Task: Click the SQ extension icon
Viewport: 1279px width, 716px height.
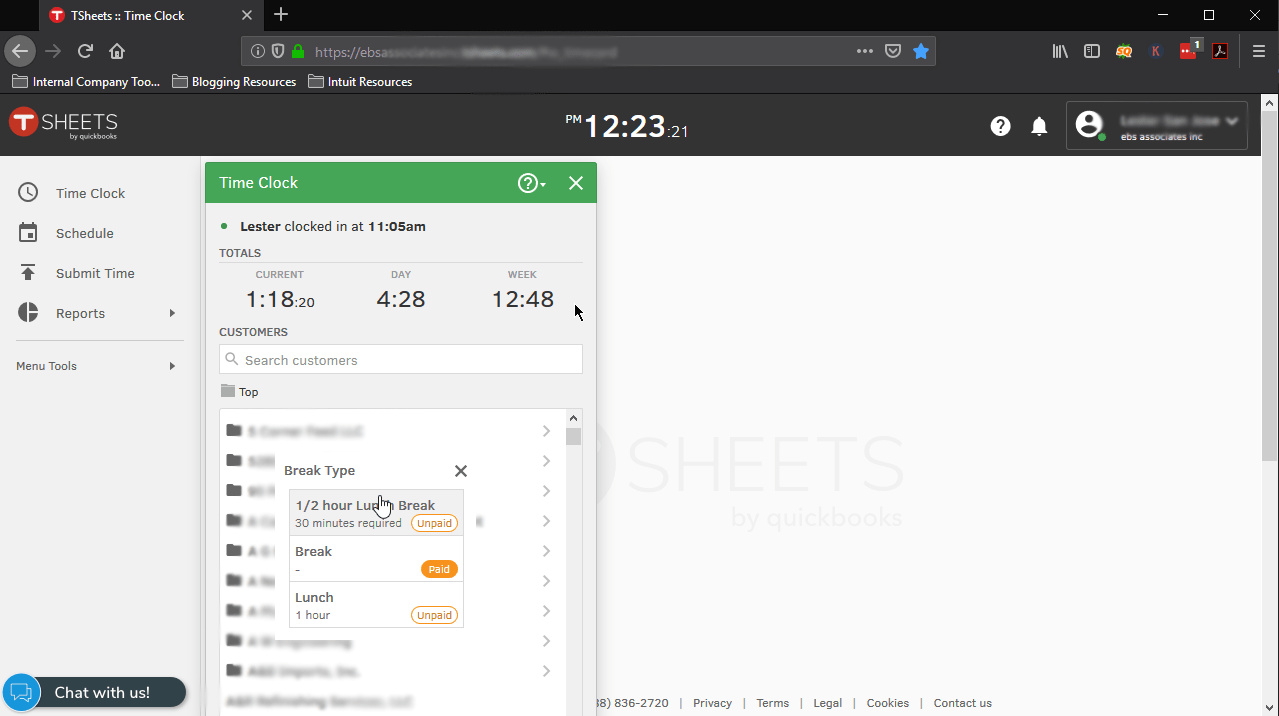Action: (1124, 51)
